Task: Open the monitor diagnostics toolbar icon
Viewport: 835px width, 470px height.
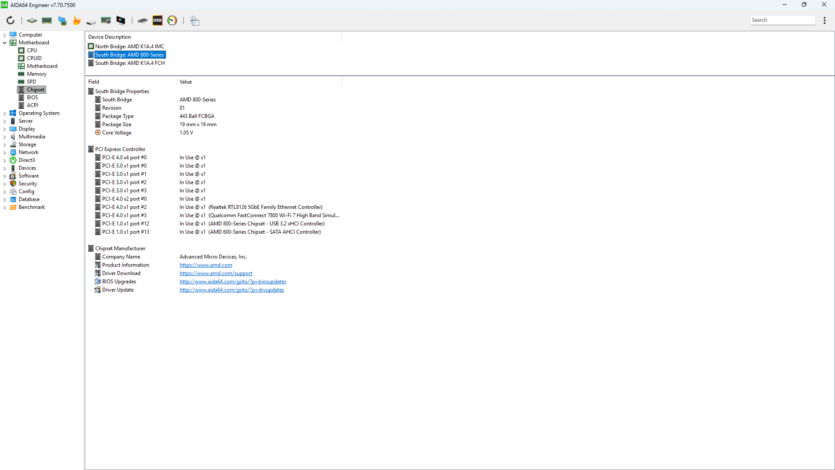Action: [121, 20]
